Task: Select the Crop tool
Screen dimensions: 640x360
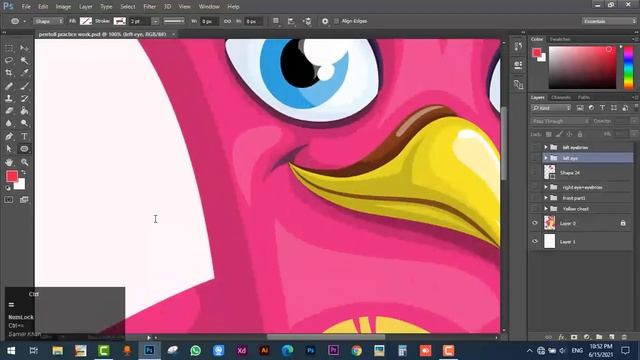Action: click(x=9, y=73)
